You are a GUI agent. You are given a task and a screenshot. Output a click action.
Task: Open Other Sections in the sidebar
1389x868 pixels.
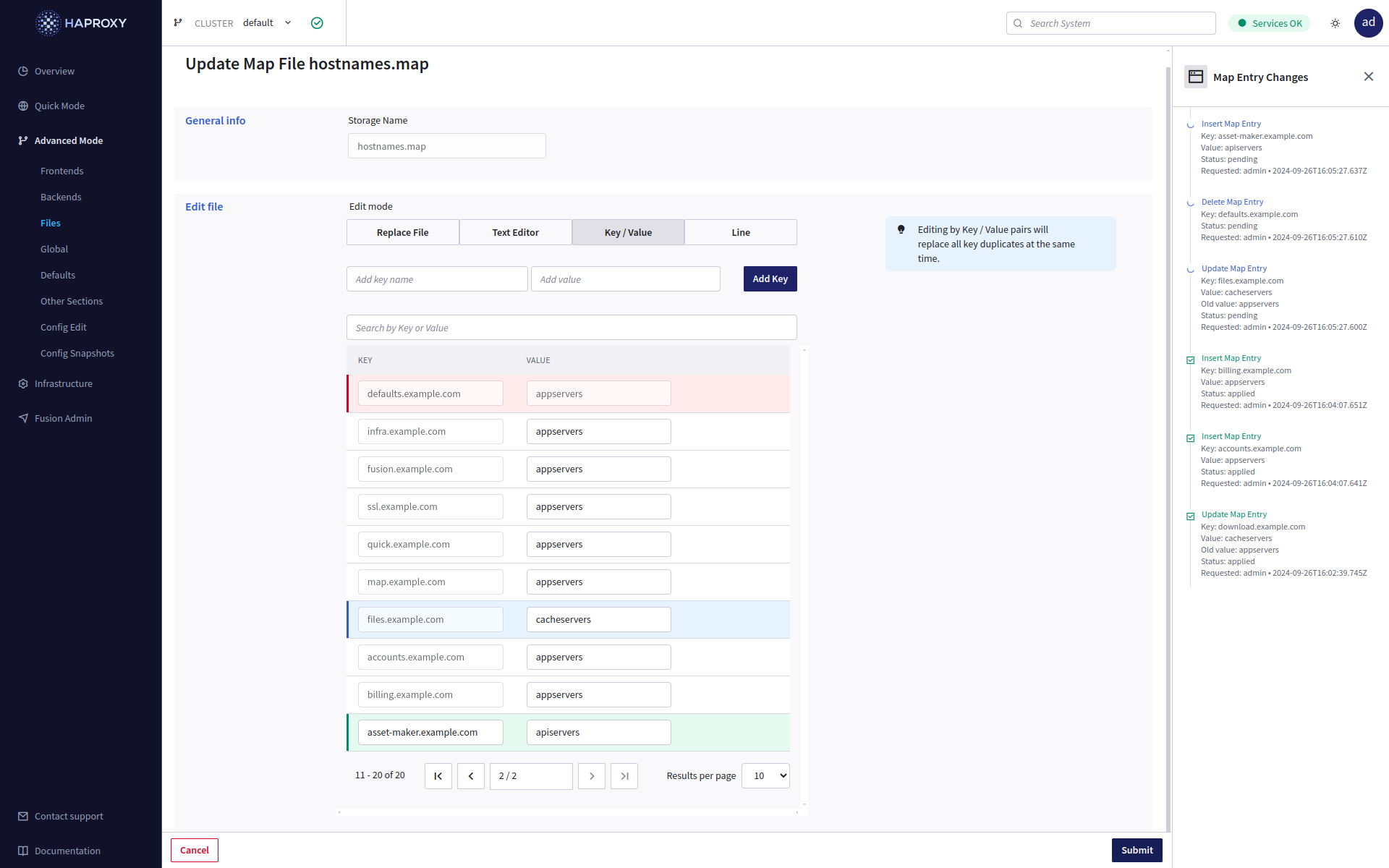(x=72, y=301)
